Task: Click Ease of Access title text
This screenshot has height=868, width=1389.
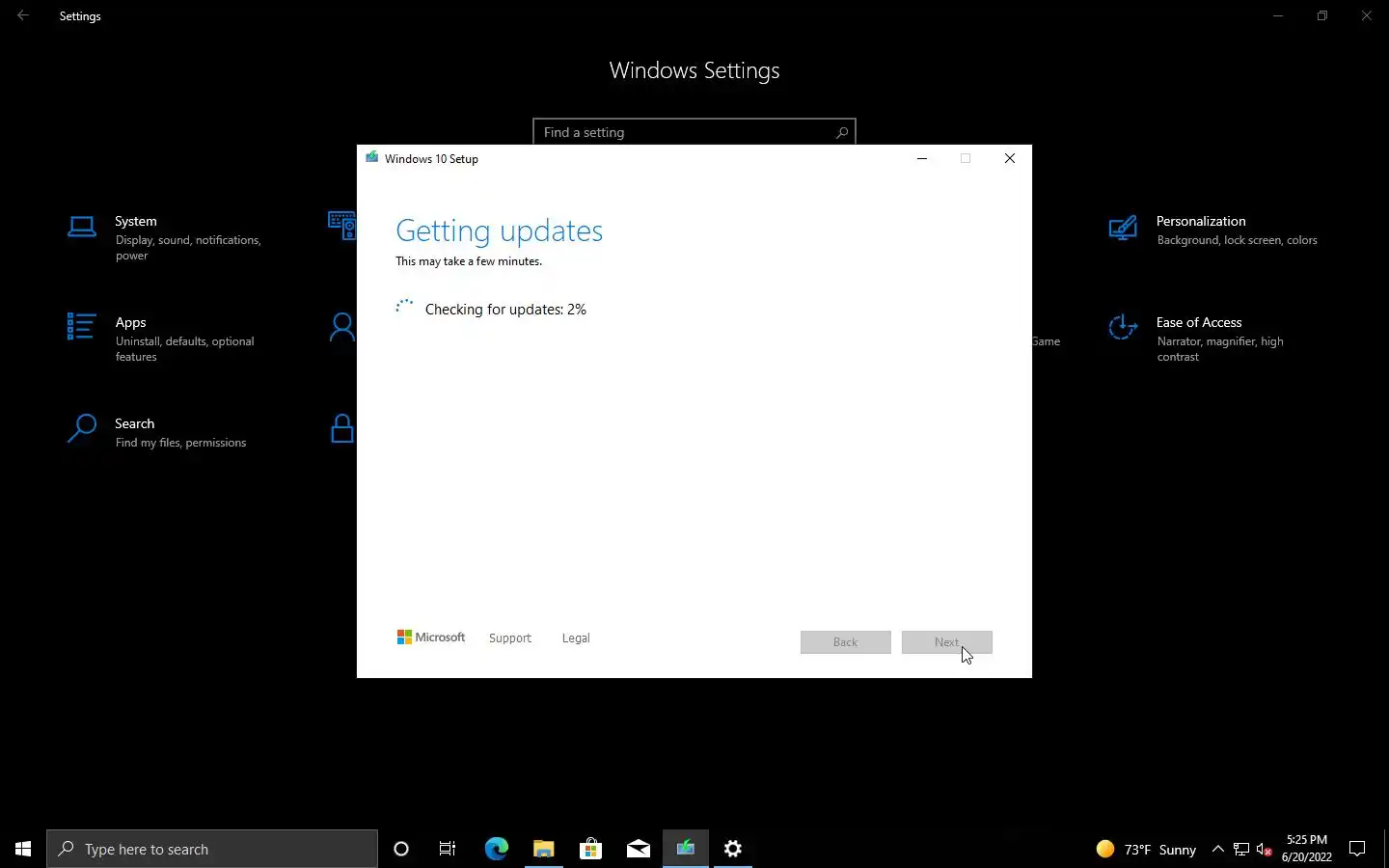Action: [x=1199, y=322]
